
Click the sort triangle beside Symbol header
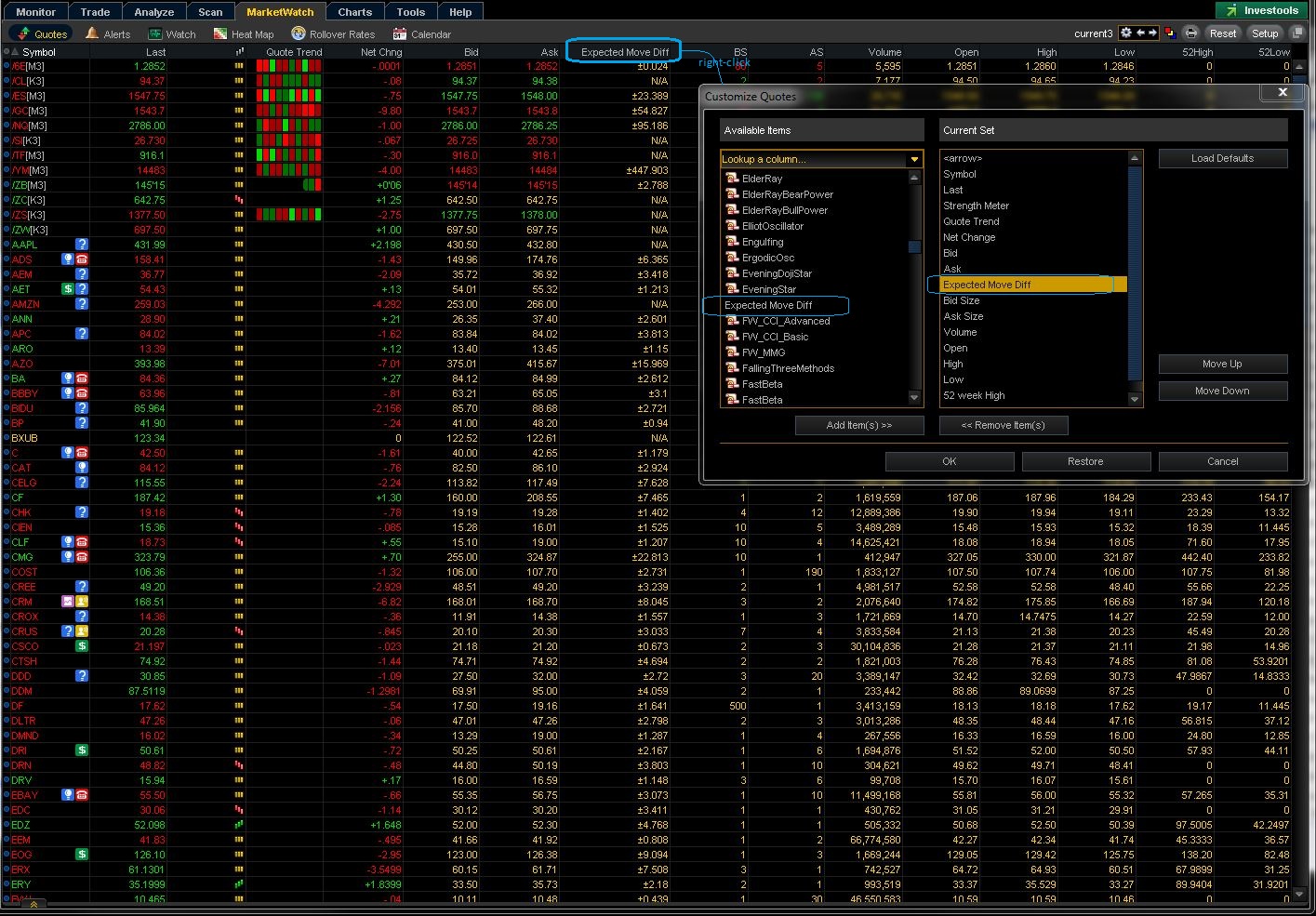coord(16,52)
